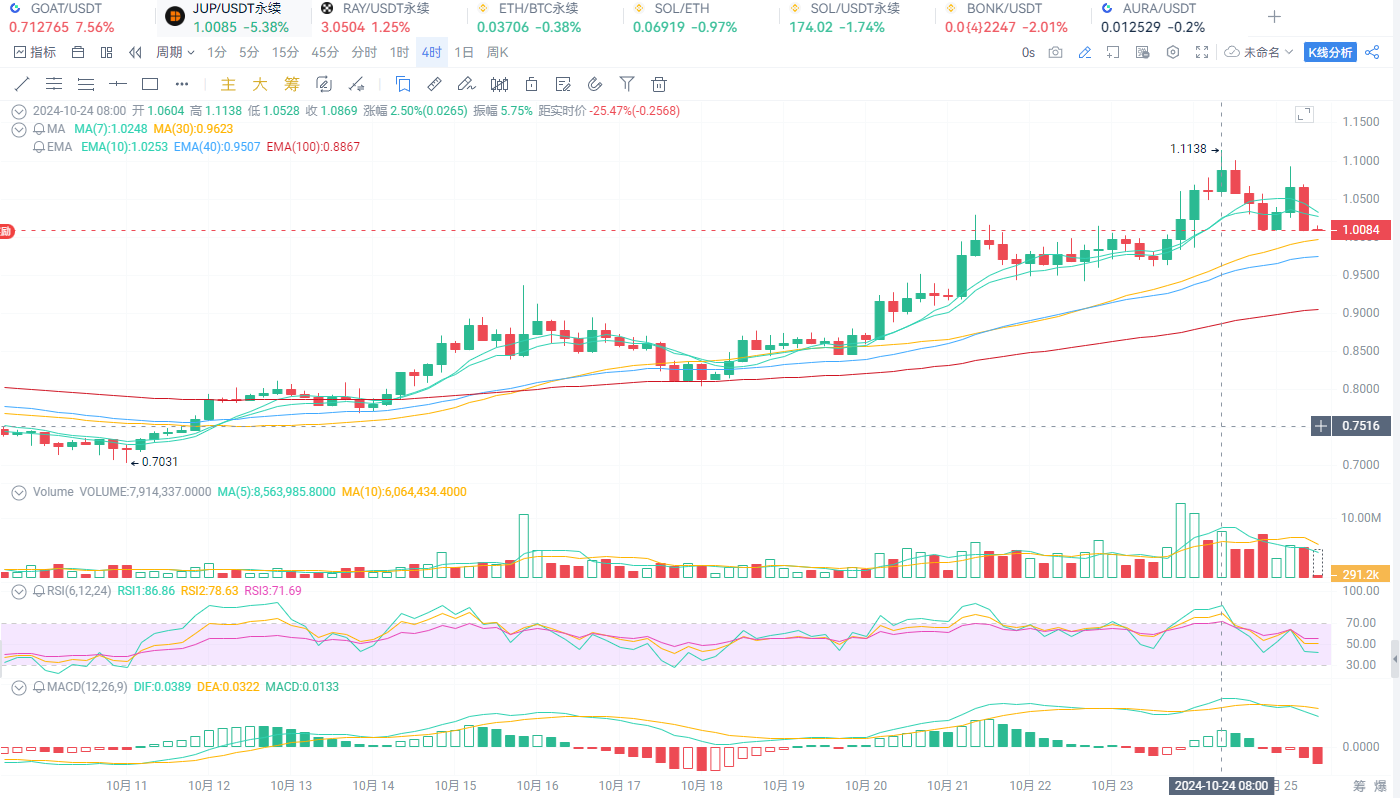This screenshot has width=1400, height=798.
Task: Open the 周期 period dropdown
Action: [x=175, y=52]
